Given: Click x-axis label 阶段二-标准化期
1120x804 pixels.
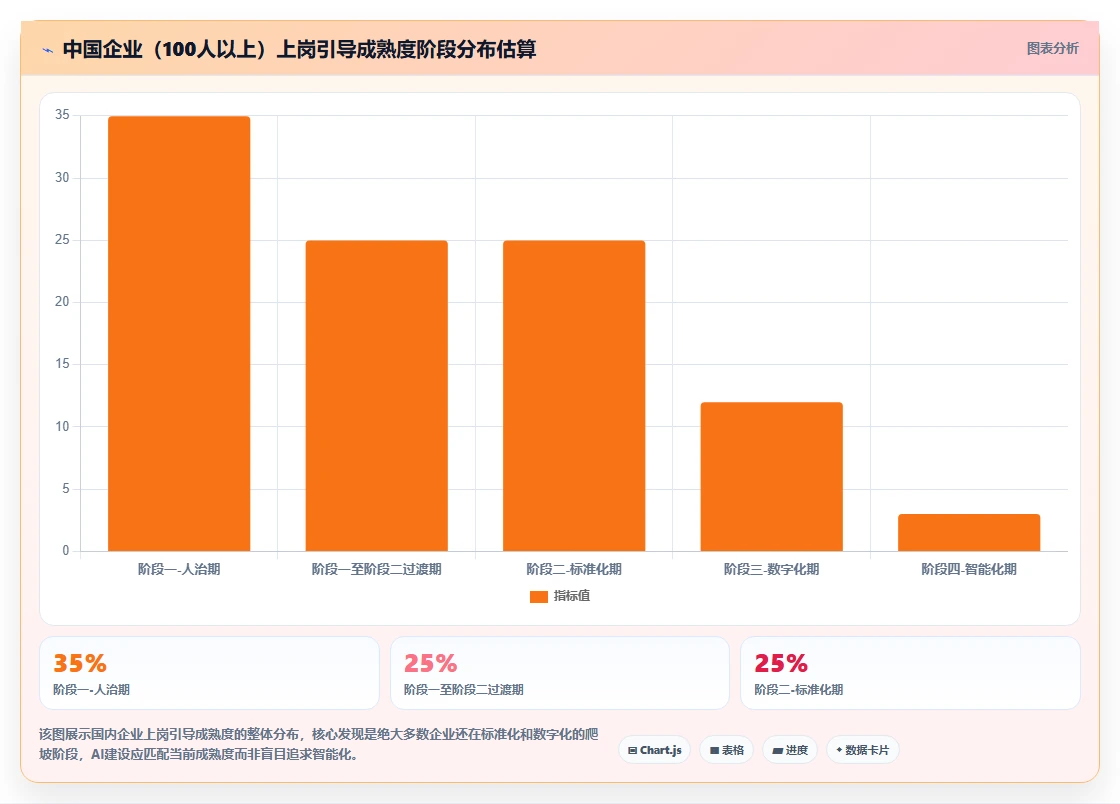Looking at the screenshot, I should [x=574, y=569].
